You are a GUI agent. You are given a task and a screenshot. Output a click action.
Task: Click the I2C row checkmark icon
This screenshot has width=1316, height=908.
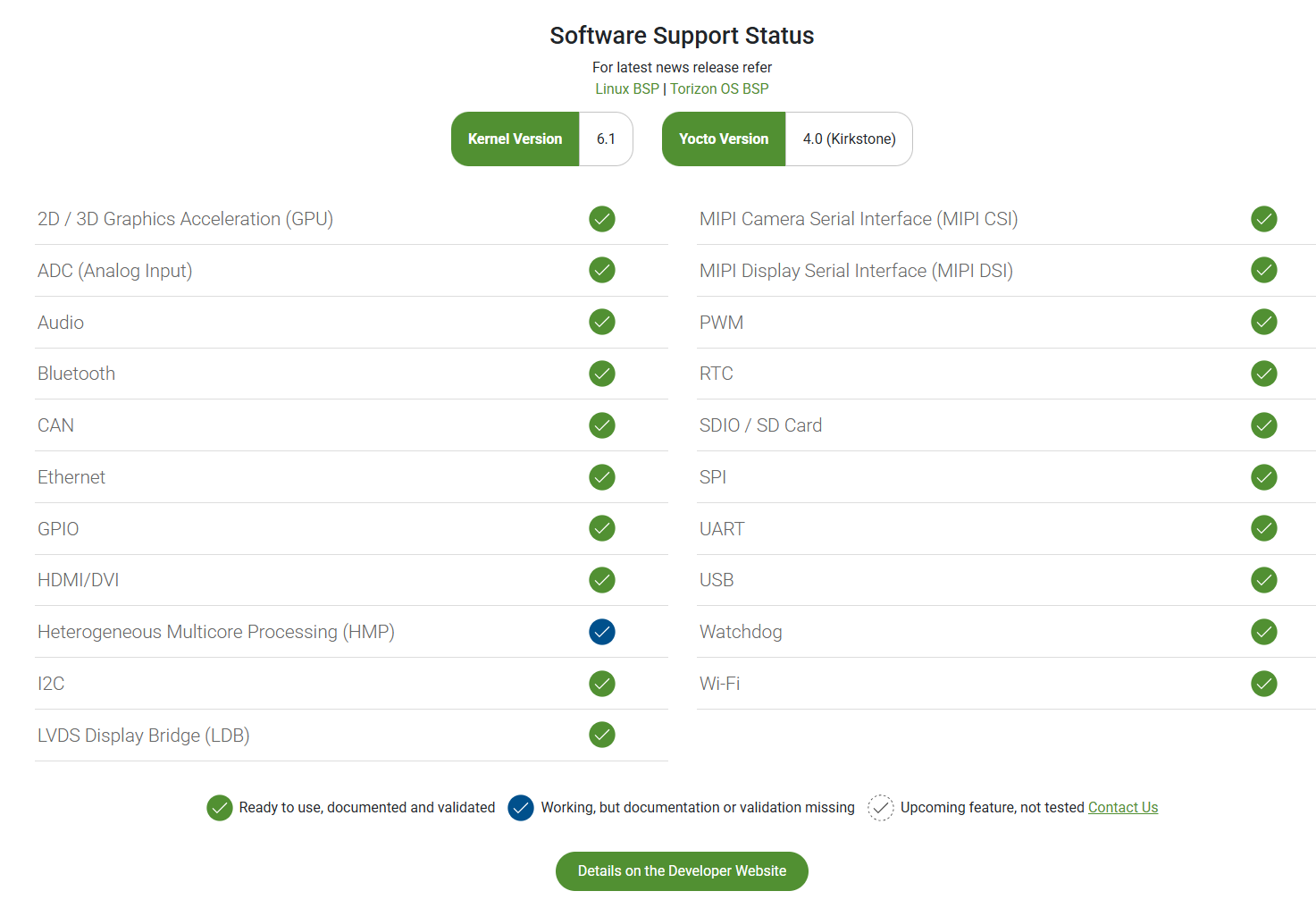coord(602,684)
